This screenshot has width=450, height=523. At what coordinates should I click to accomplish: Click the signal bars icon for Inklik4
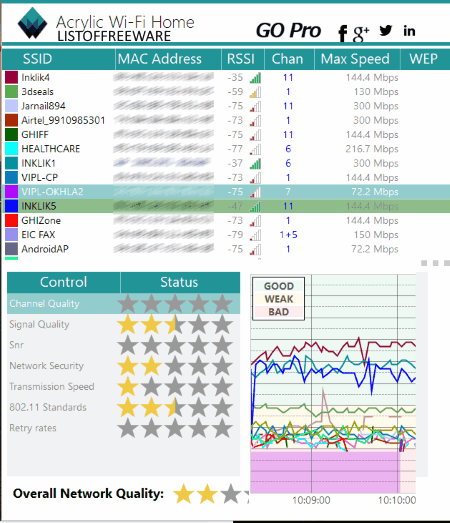[256, 78]
